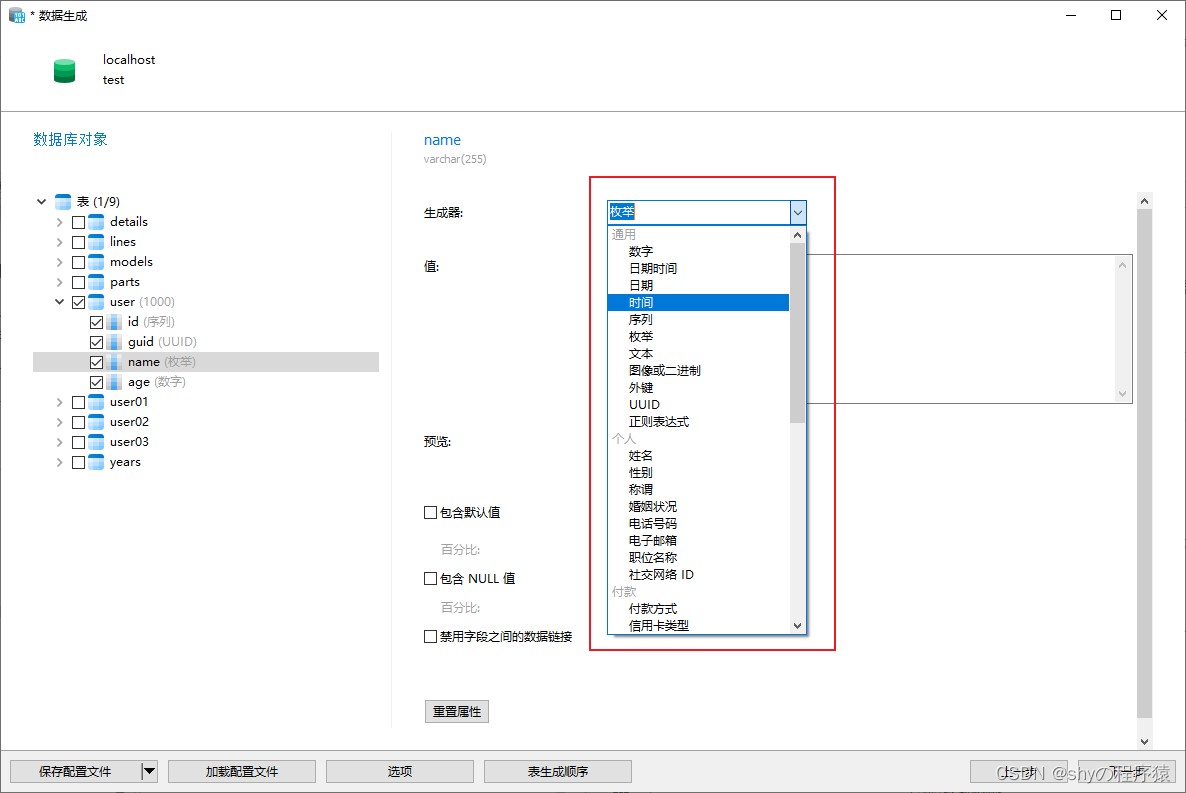Check the details table checkbox
Image resolution: width=1186 pixels, height=793 pixels.
tap(79, 222)
